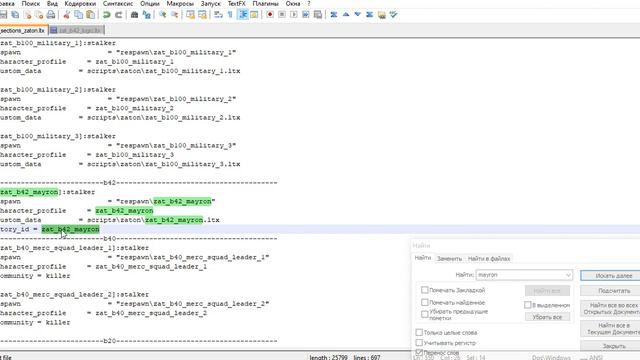Switch to the second inactive file tab
The height and width of the screenshot is (360, 640).
tap(77, 30)
